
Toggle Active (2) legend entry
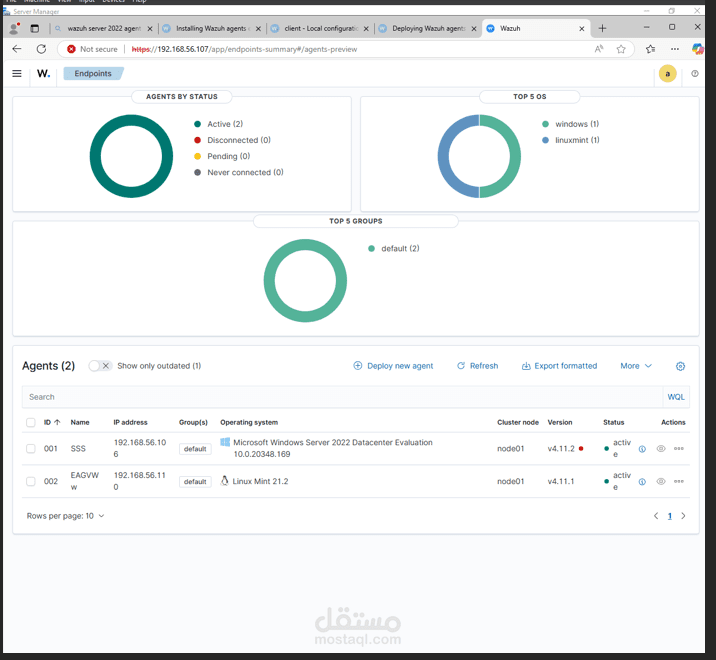click(x=219, y=124)
